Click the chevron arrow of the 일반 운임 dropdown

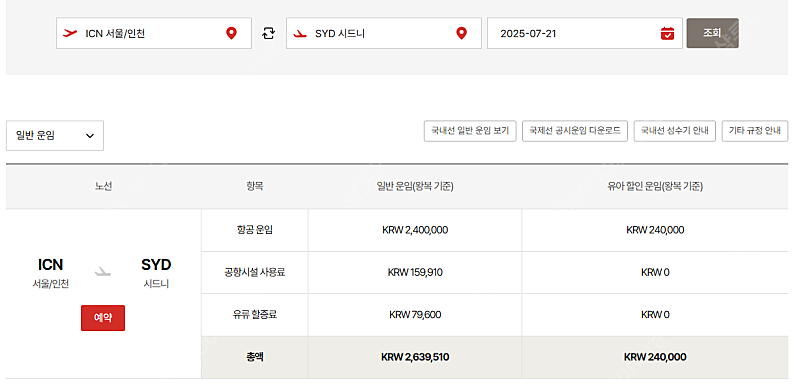click(x=90, y=136)
